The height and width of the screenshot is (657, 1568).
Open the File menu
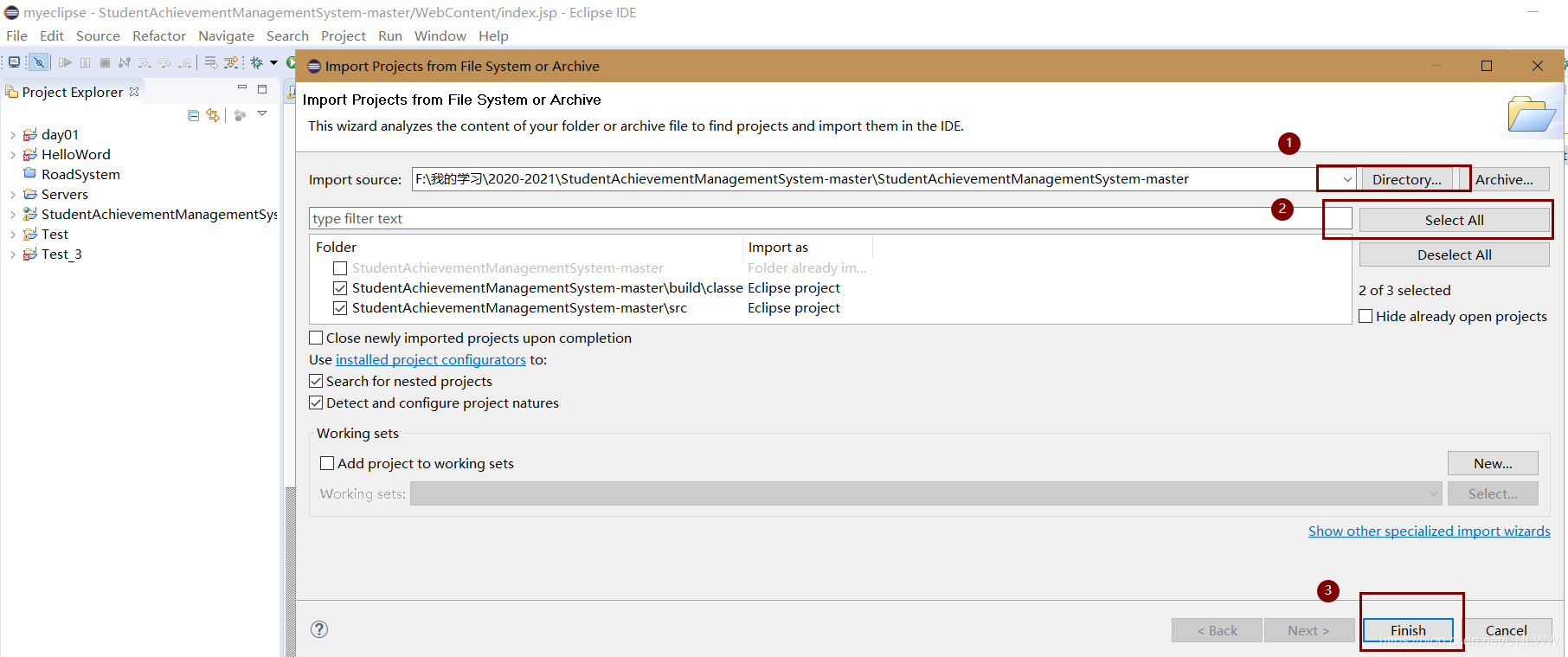[16, 35]
